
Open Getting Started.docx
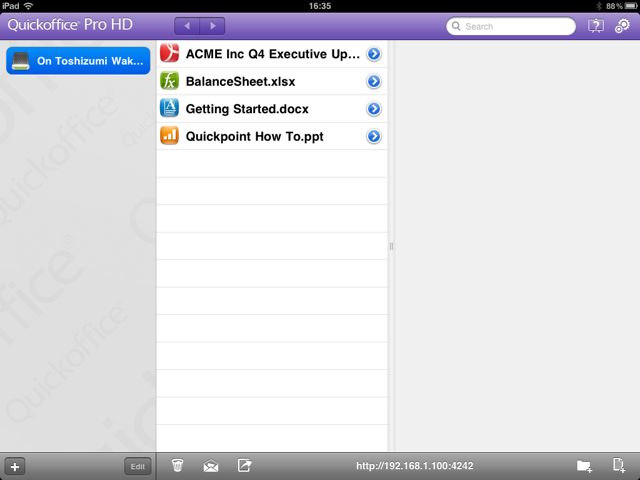(x=272, y=109)
